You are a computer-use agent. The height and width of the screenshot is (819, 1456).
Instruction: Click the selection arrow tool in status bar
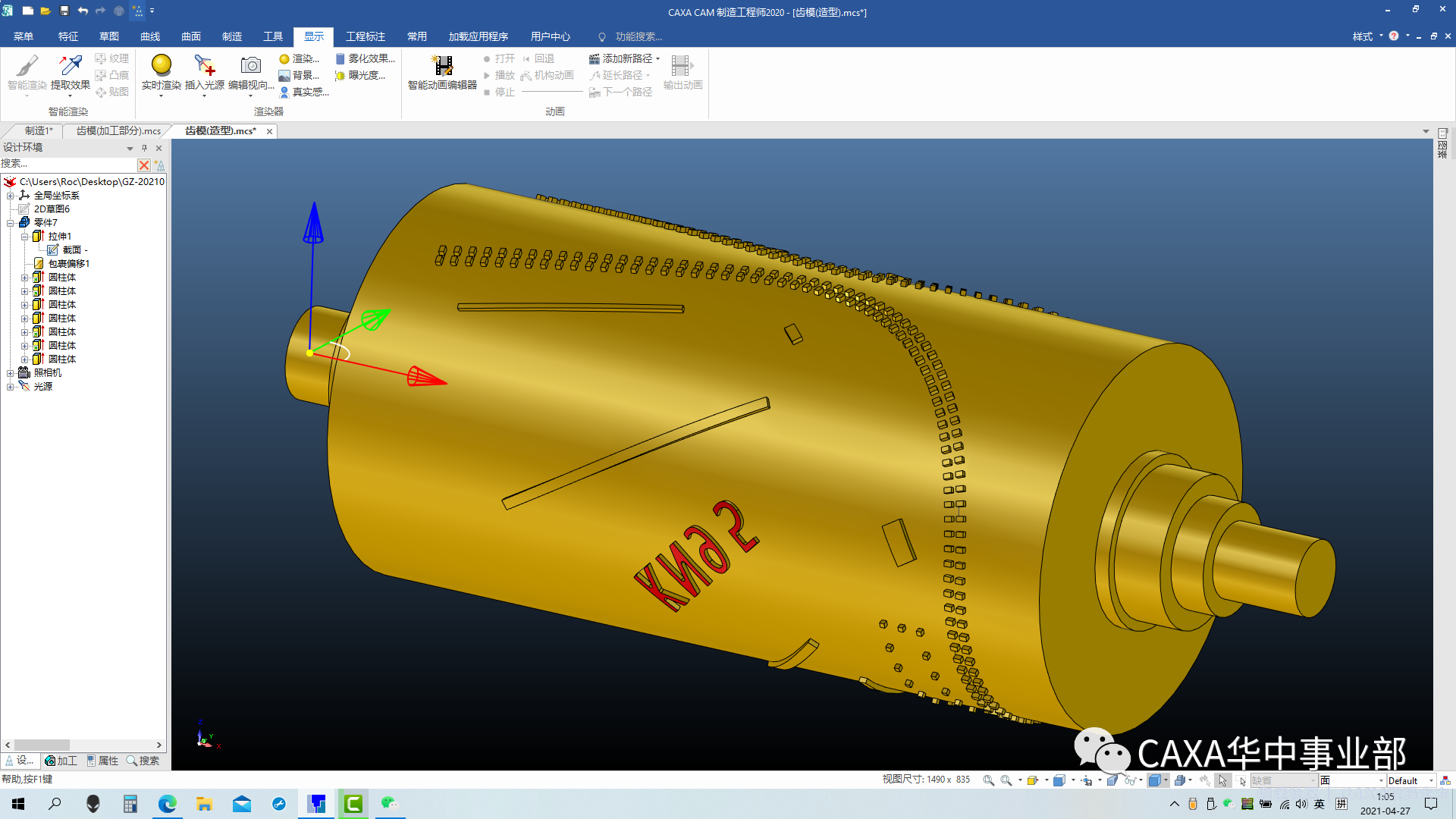1222,780
